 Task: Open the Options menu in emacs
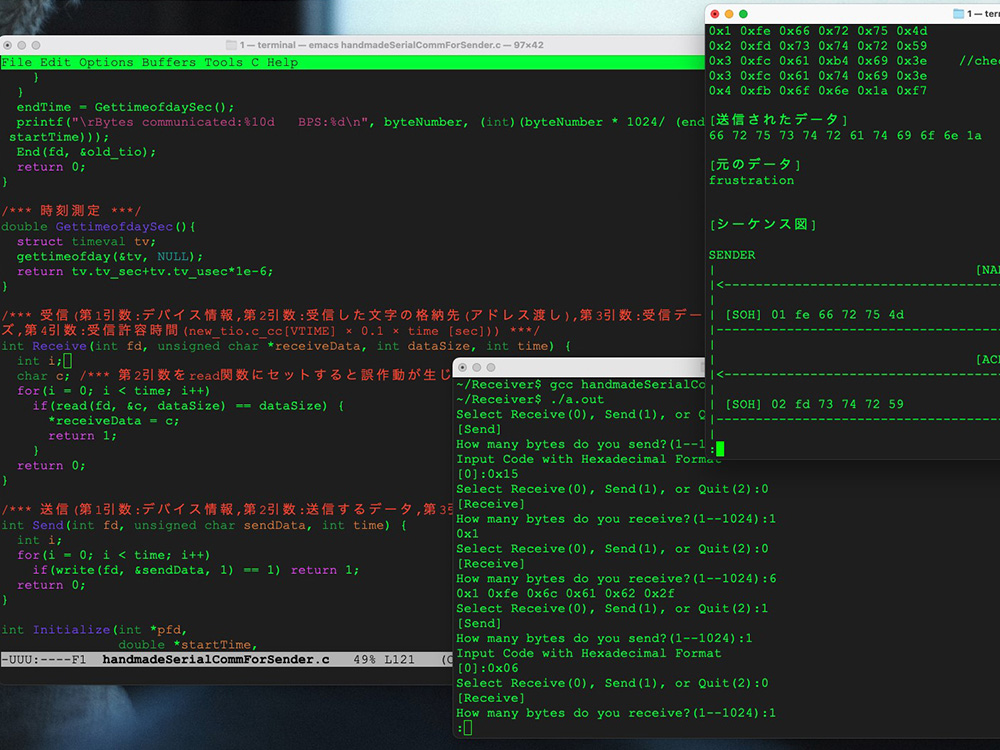pyautogui.click(x=106, y=62)
